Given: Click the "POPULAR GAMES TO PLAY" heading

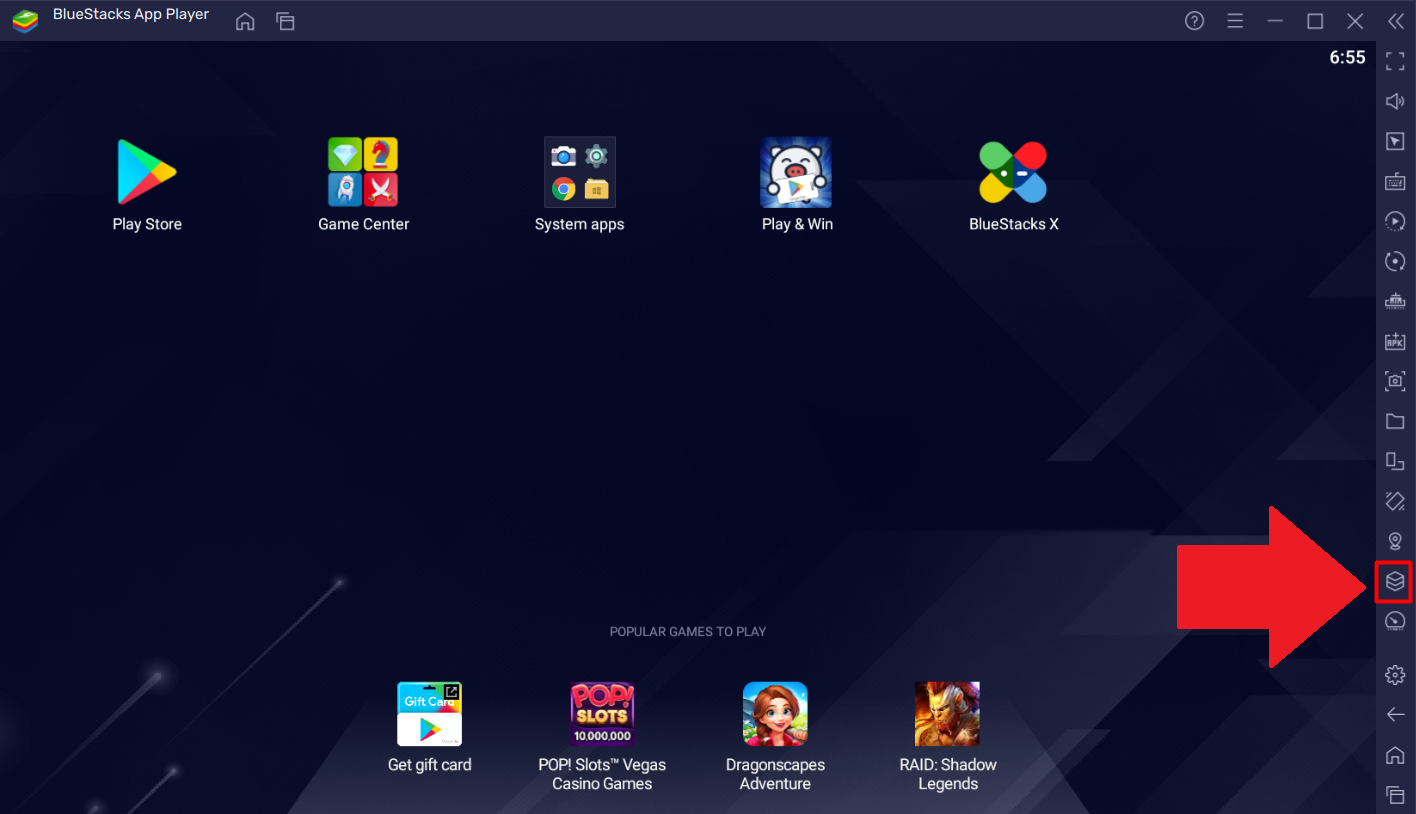Looking at the screenshot, I should [688, 632].
